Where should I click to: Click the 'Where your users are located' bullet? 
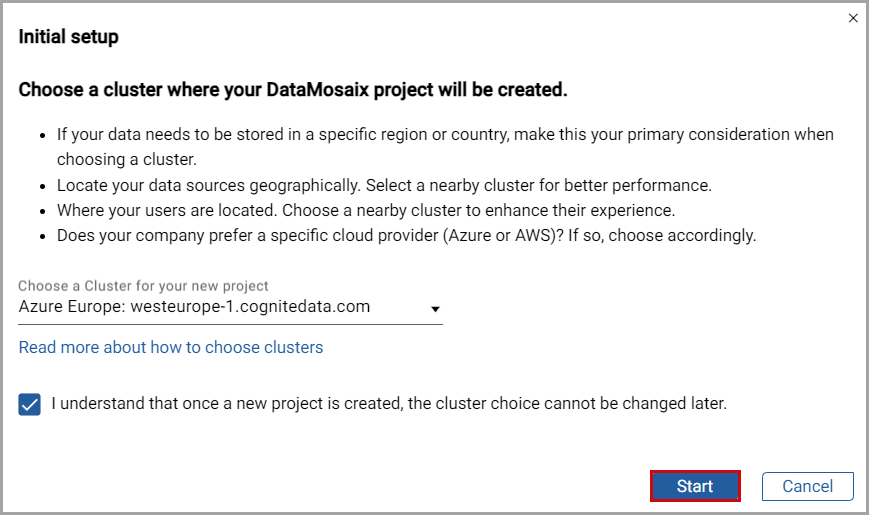pyautogui.click(x=366, y=210)
